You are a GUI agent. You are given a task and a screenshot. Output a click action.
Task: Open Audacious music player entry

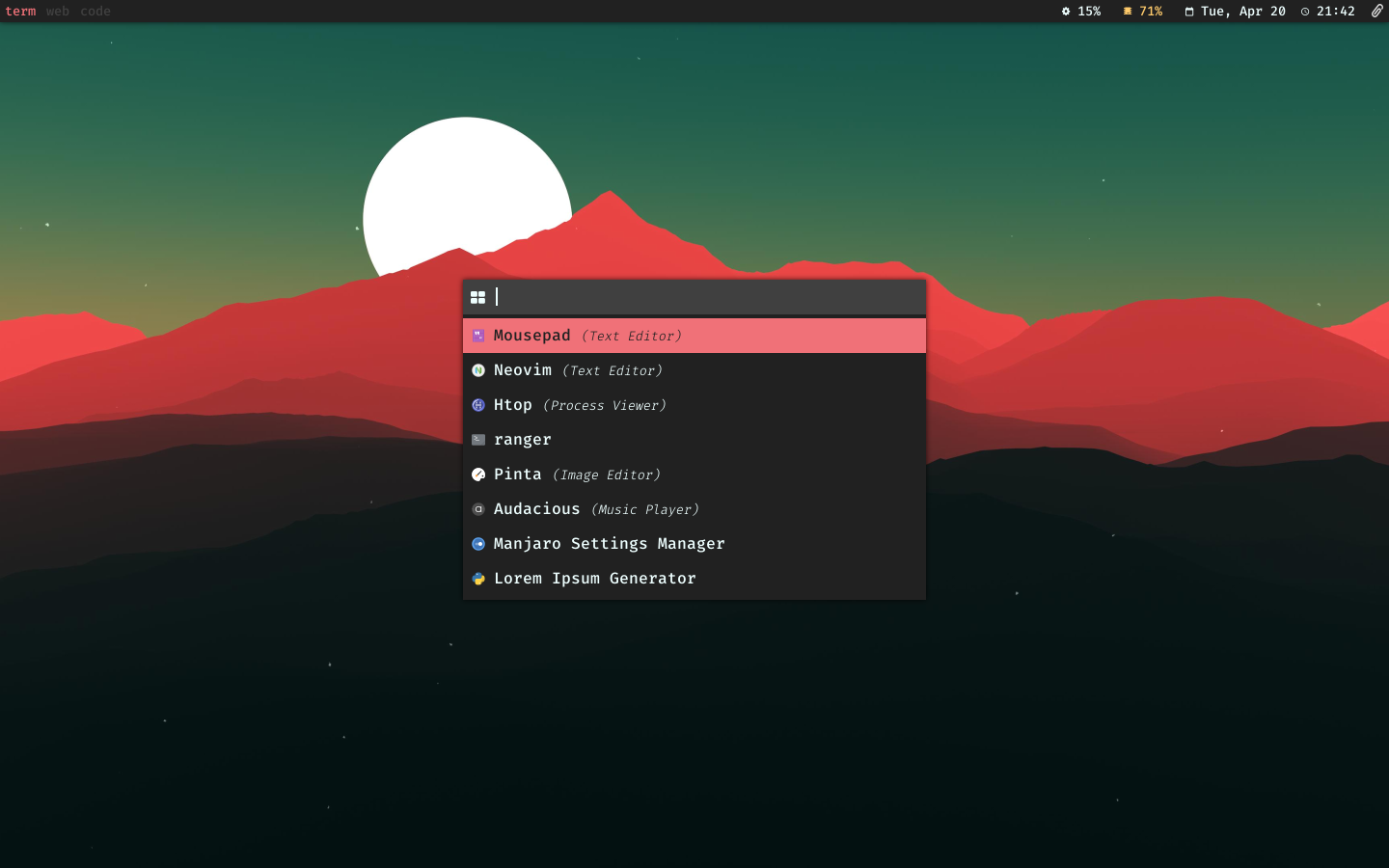(x=694, y=509)
